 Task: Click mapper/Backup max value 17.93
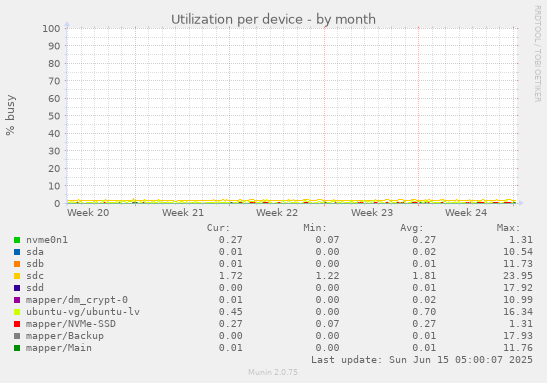coord(518,336)
